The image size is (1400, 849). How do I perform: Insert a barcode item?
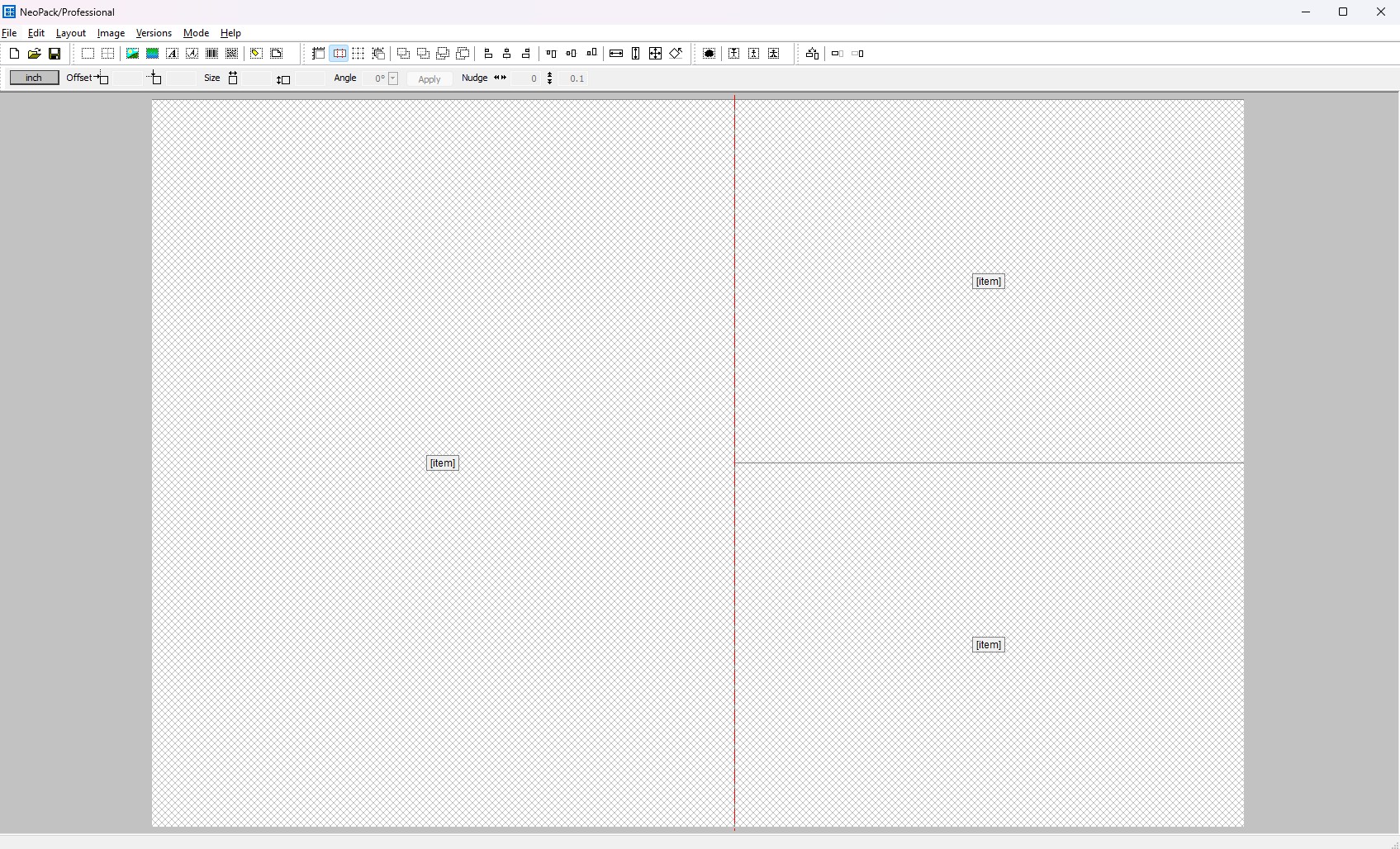[x=211, y=54]
